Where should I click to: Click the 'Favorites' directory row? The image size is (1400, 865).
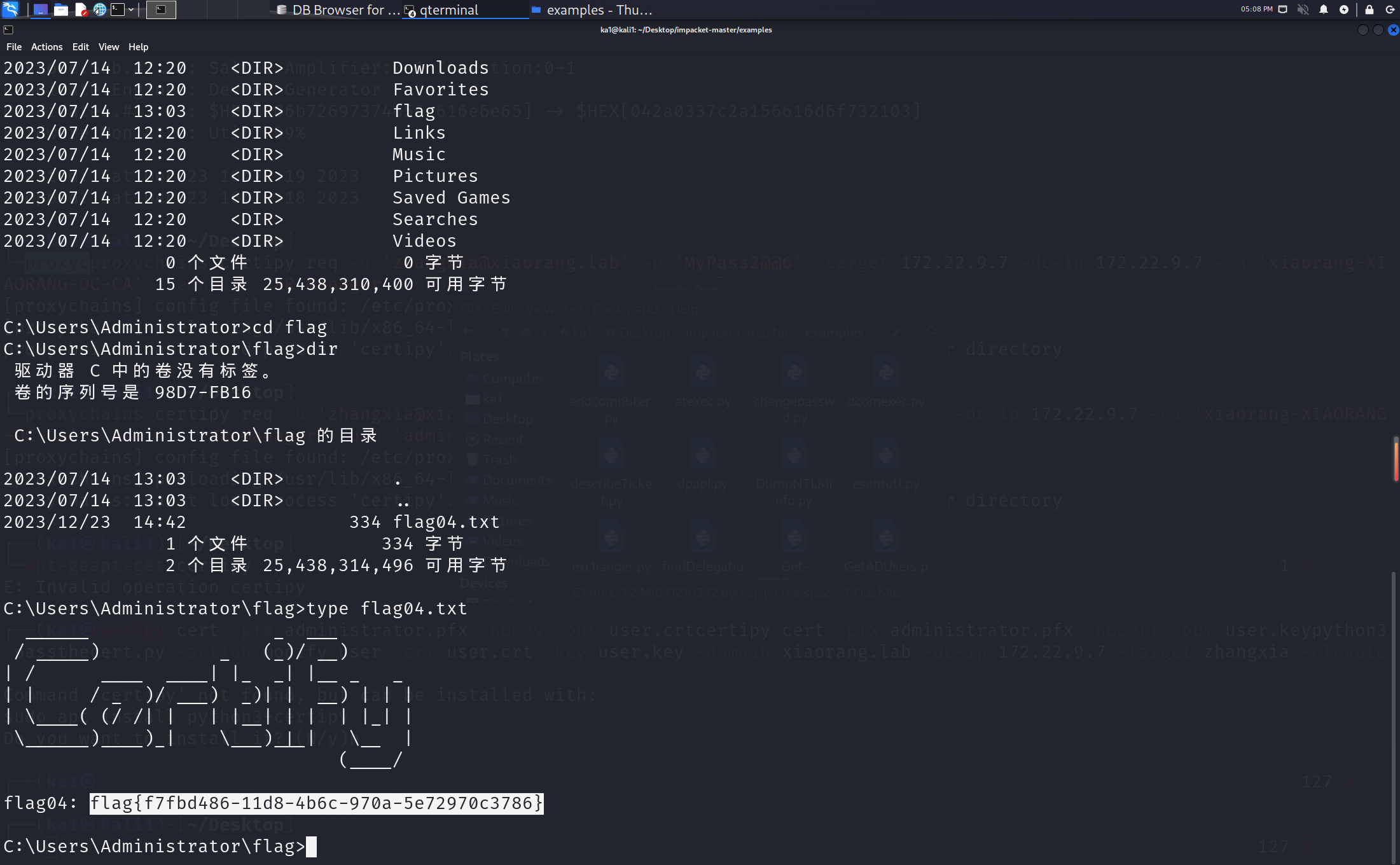pyautogui.click(x=246, y=90)
